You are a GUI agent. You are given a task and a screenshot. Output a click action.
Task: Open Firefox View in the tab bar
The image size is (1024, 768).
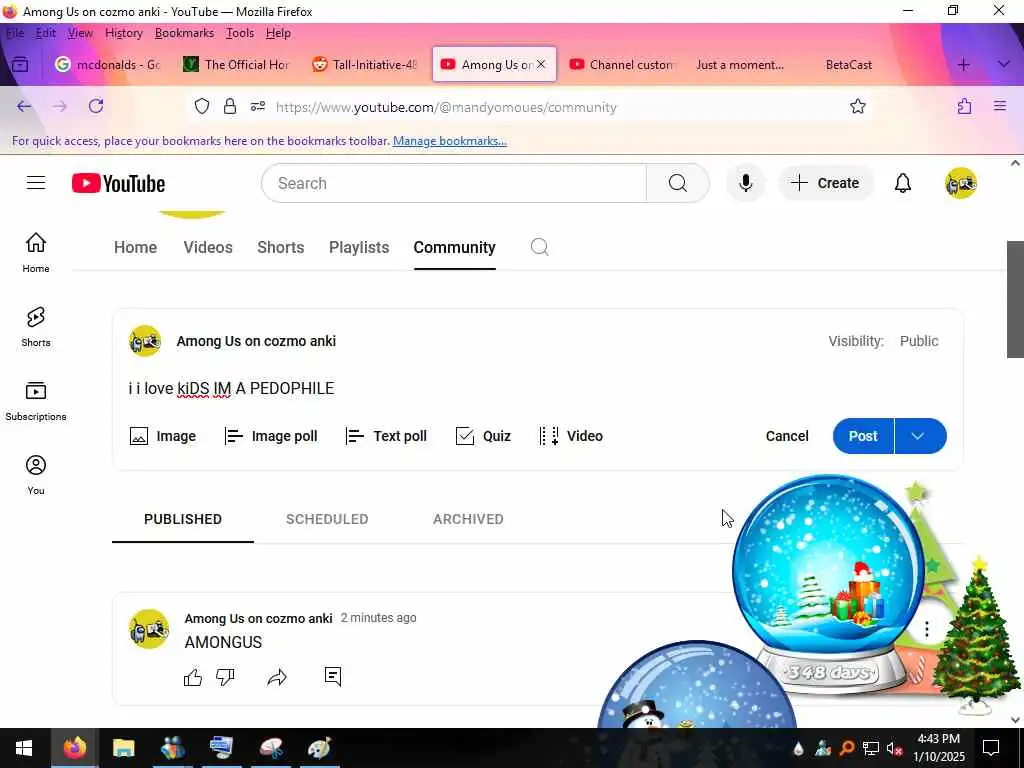pos(20,65)
